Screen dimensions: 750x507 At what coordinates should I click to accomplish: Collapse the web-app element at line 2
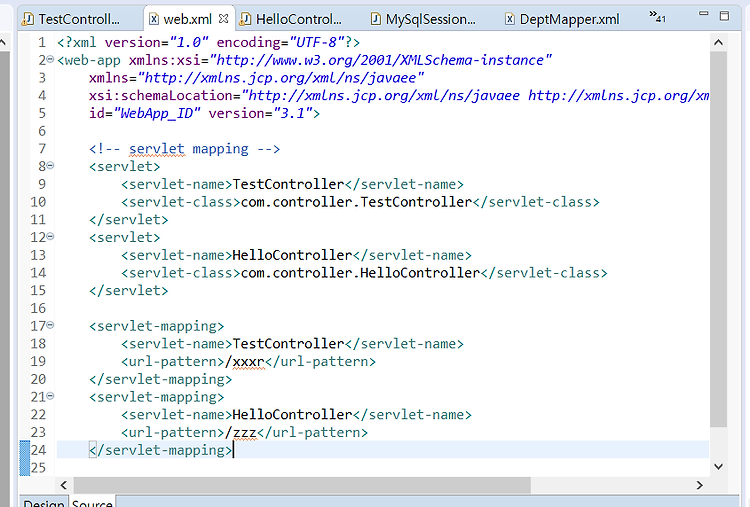[x=50, y=59]
